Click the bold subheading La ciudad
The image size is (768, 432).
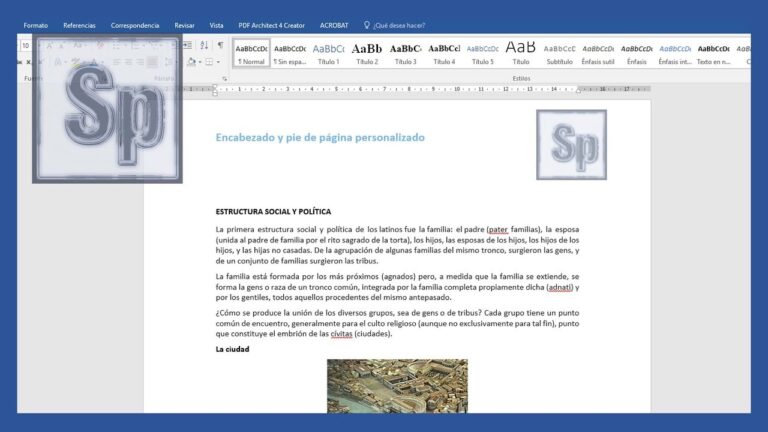[233, 349]
